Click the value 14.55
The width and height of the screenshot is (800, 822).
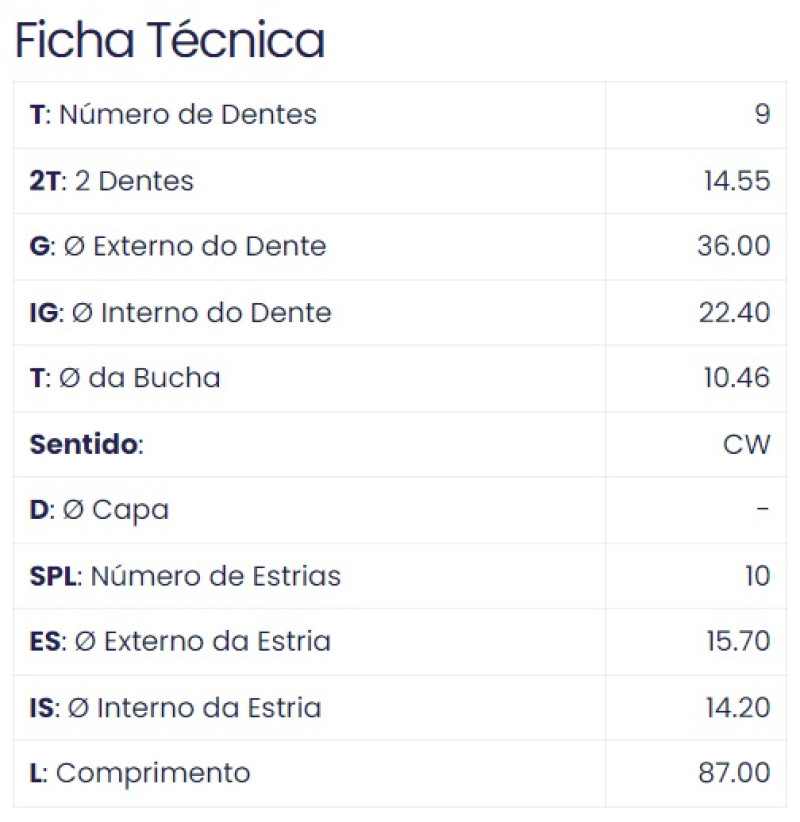pyautogui.click(x=736, y=181)
